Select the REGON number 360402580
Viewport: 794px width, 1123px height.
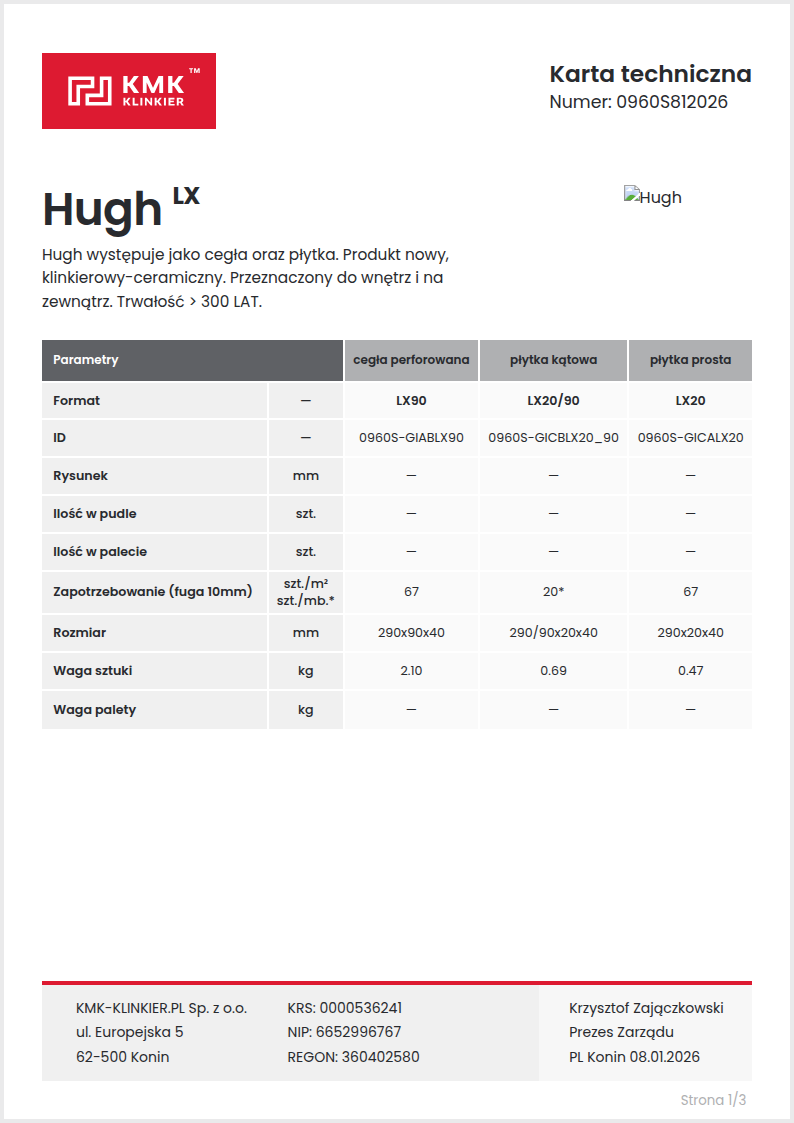point(380,1057)
